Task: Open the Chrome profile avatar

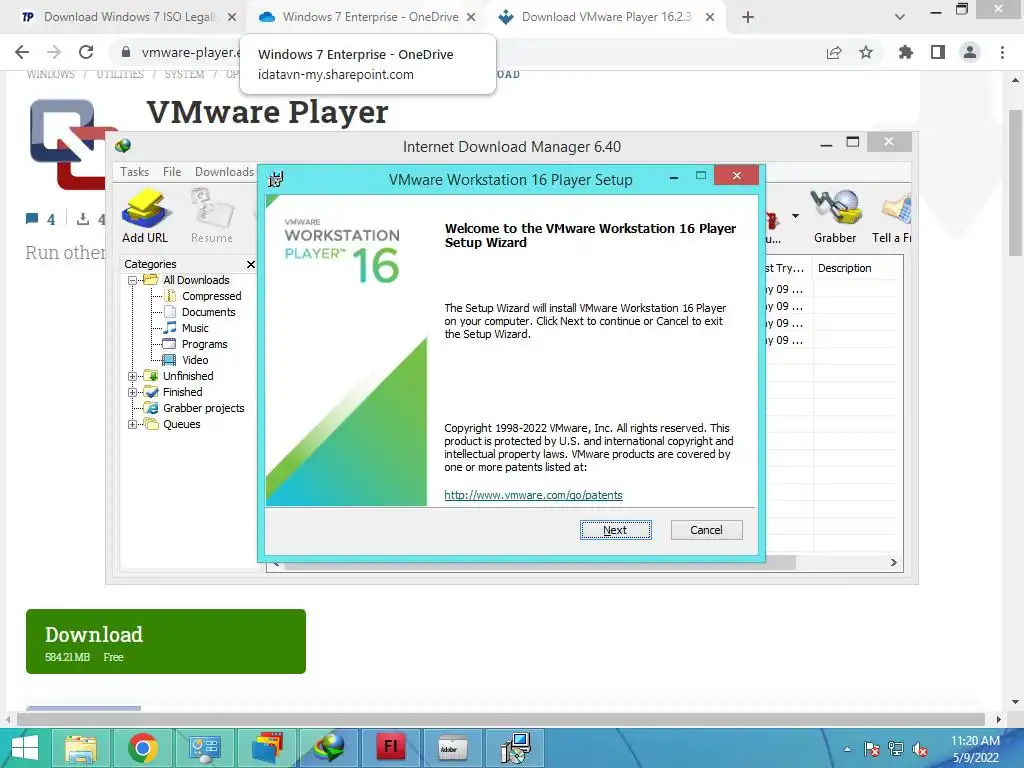Action: pyautogui.click(x=970, y=52)
